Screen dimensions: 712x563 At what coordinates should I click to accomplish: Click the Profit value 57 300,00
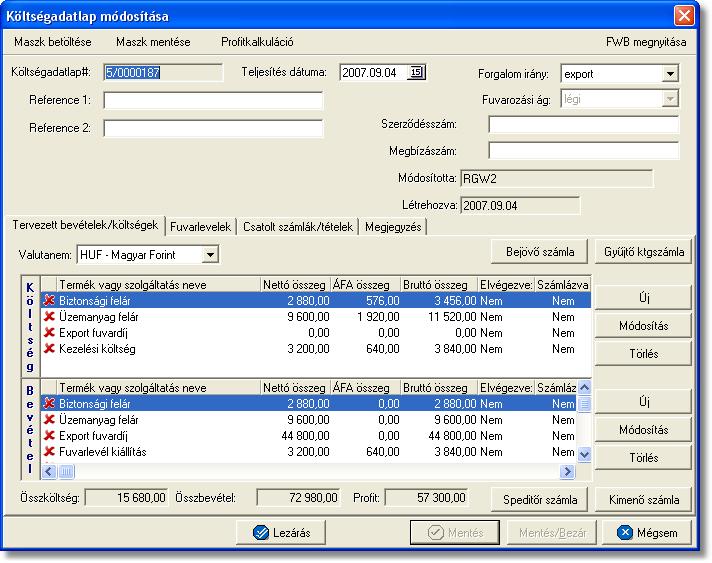(x=426, y=498)
